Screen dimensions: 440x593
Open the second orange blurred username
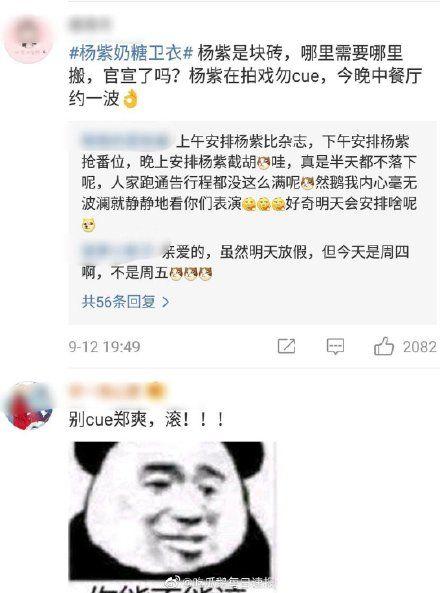click(117, 391)
